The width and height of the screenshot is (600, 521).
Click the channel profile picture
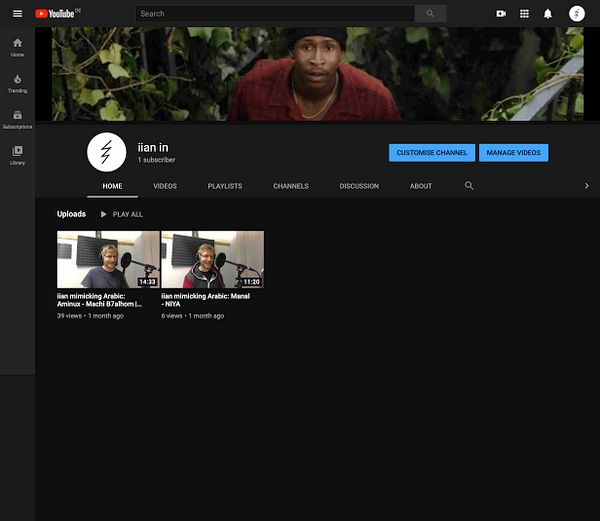[106, 152]
